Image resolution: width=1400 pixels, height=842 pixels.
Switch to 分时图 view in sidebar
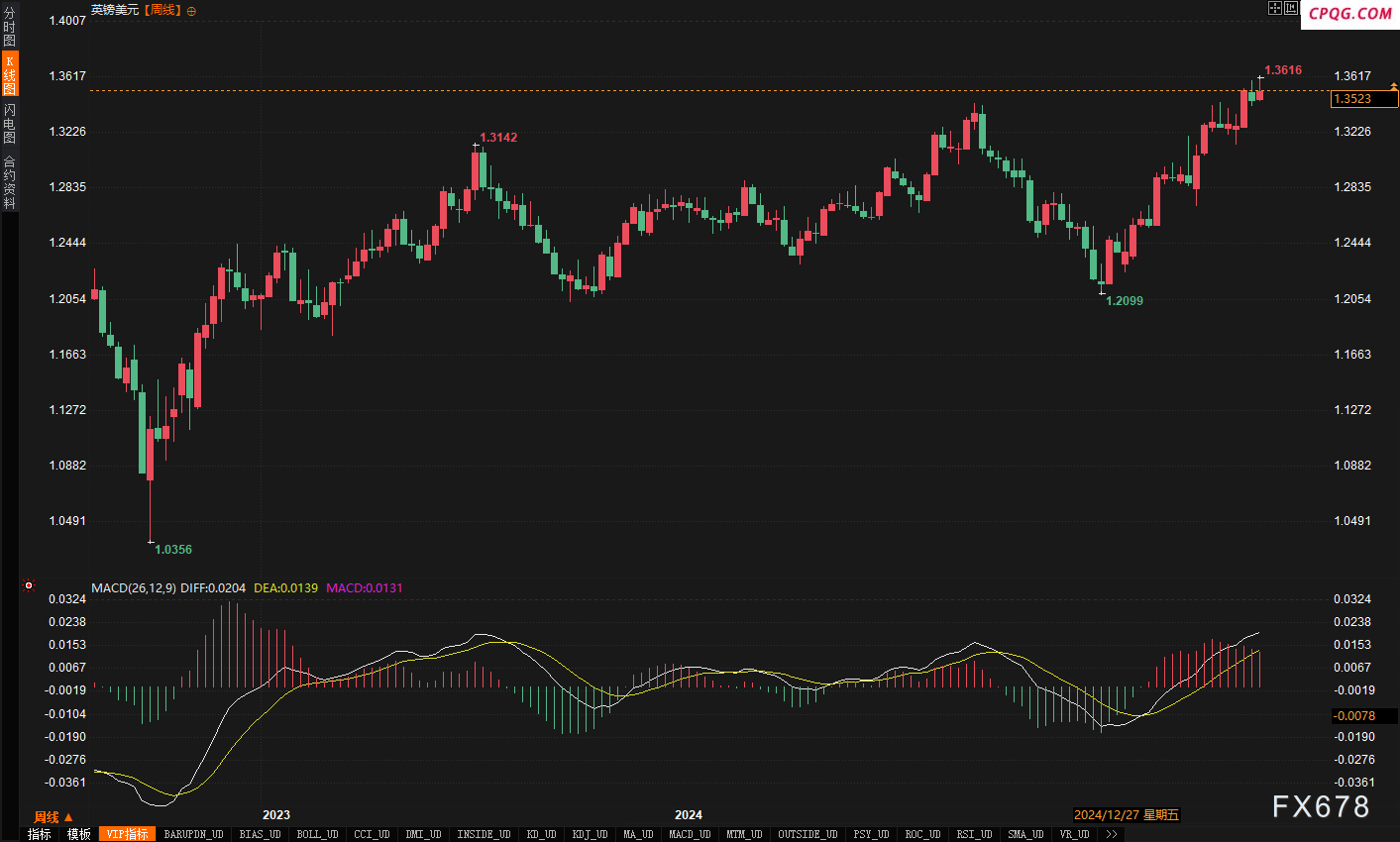10,28
